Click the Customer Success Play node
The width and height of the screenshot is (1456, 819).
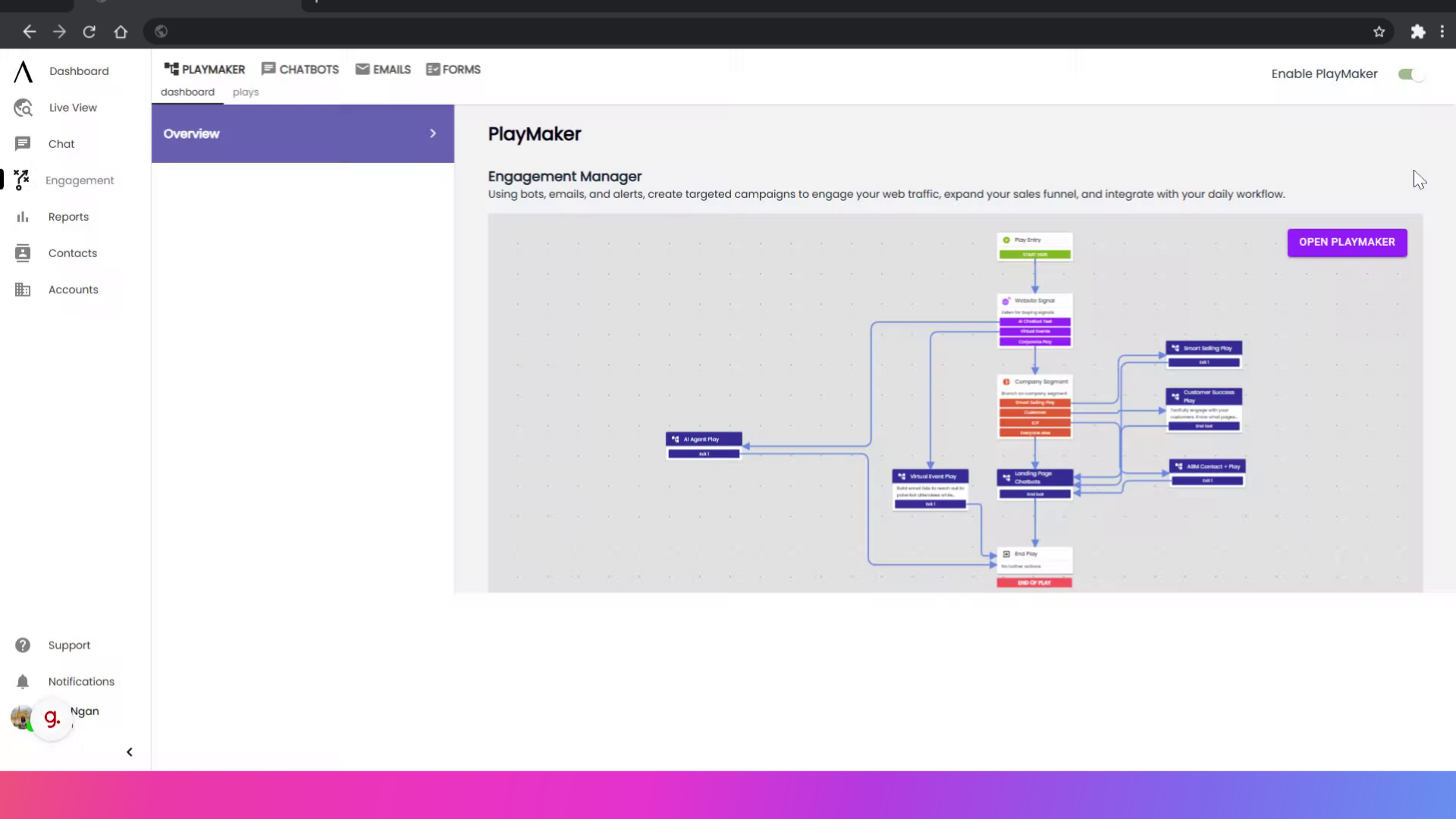point(1204,409)
